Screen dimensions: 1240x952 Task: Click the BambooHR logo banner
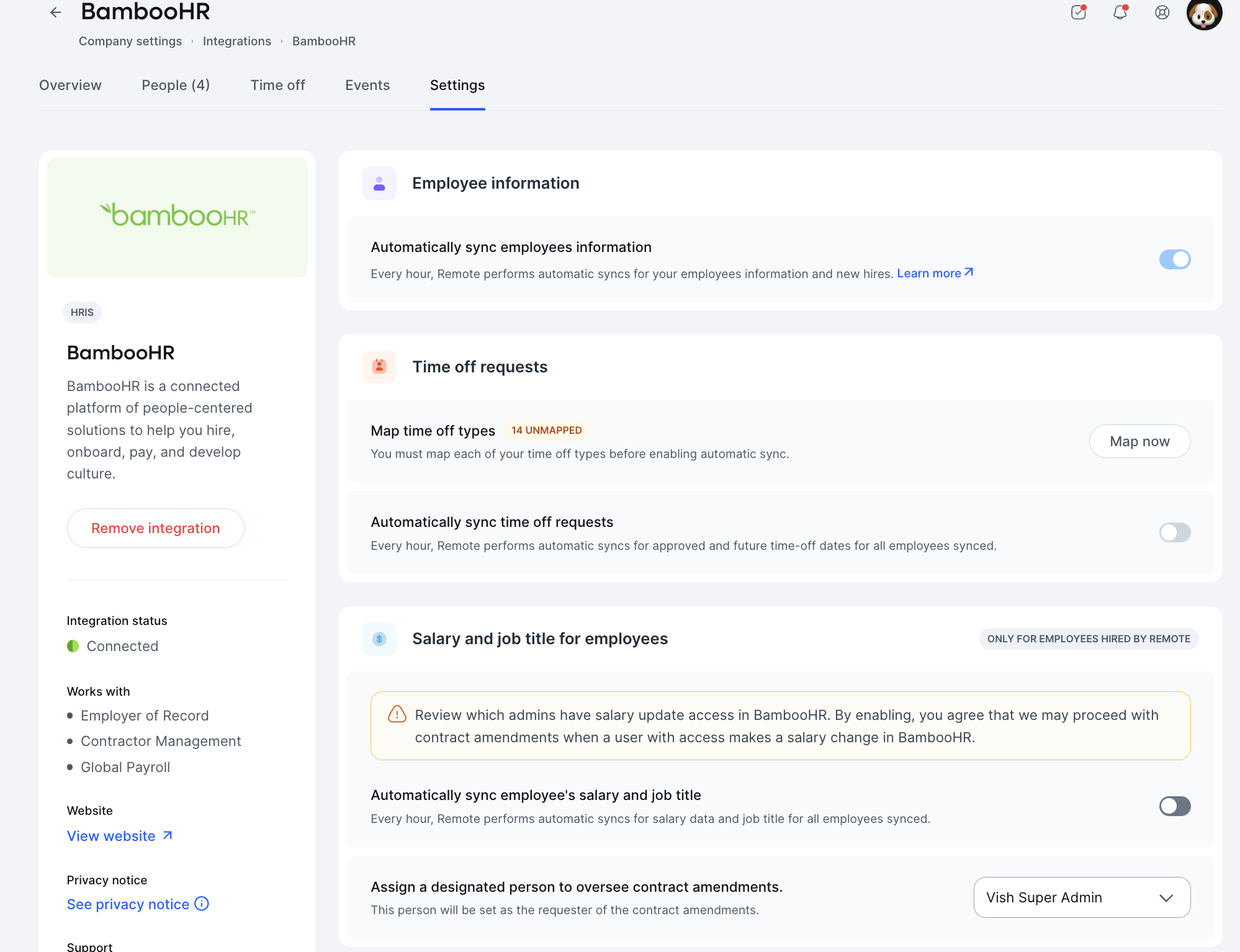pyautogui.click(x=177, y=218)
